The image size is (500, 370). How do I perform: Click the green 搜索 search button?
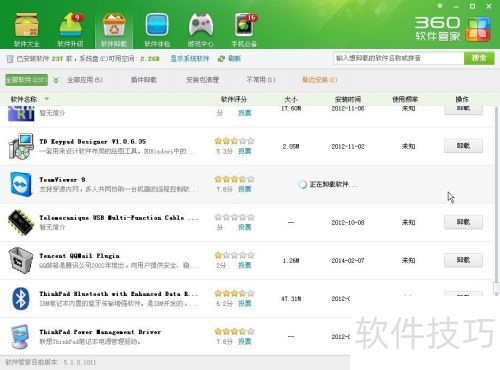(479, 58)
